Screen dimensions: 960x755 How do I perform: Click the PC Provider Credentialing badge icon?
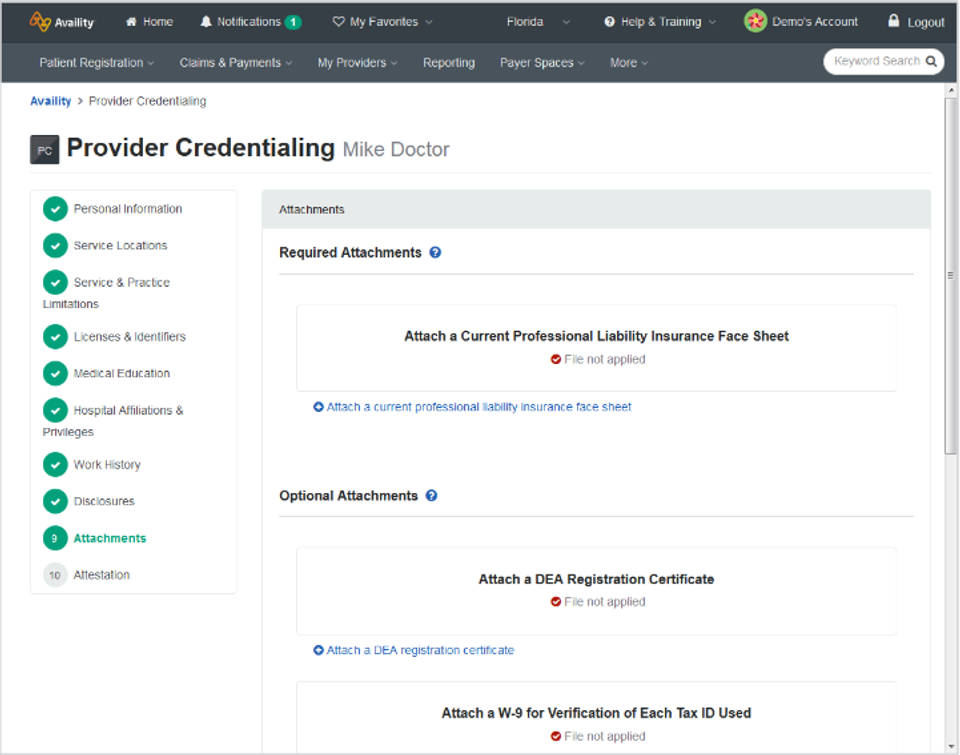(44, 149)
